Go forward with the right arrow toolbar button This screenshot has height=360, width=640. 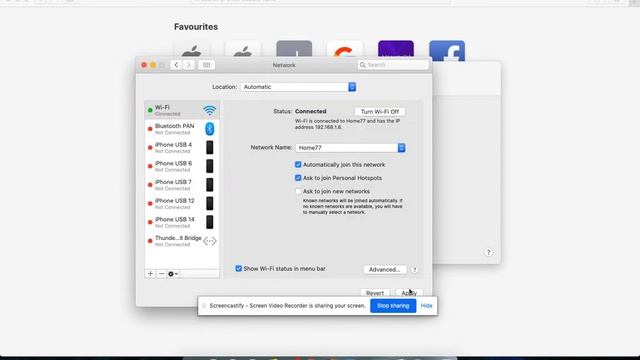(189, 65)
